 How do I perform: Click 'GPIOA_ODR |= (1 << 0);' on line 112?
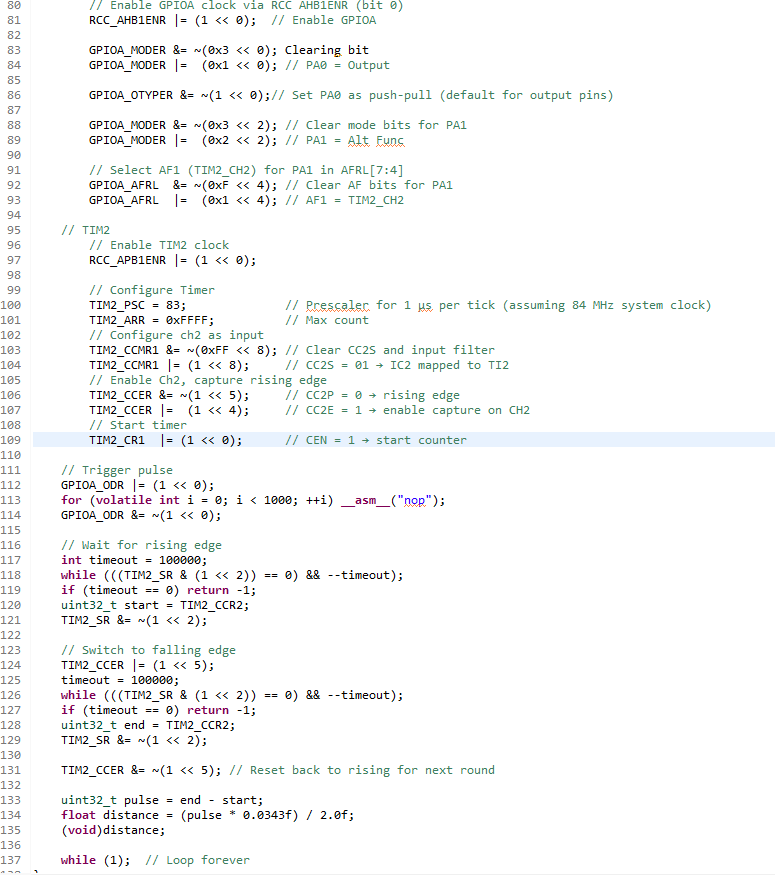tap(137, 485)
